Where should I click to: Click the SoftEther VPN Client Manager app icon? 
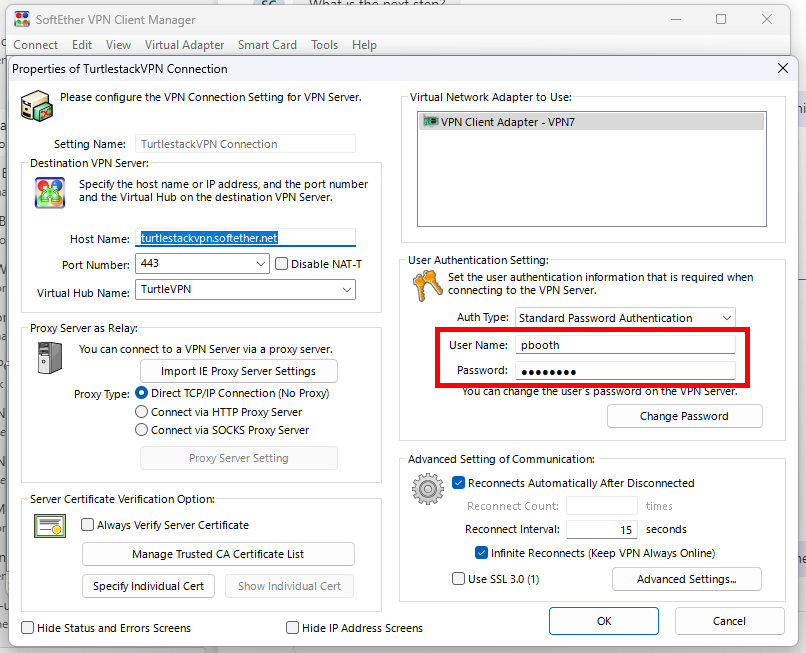coord(22,20)
